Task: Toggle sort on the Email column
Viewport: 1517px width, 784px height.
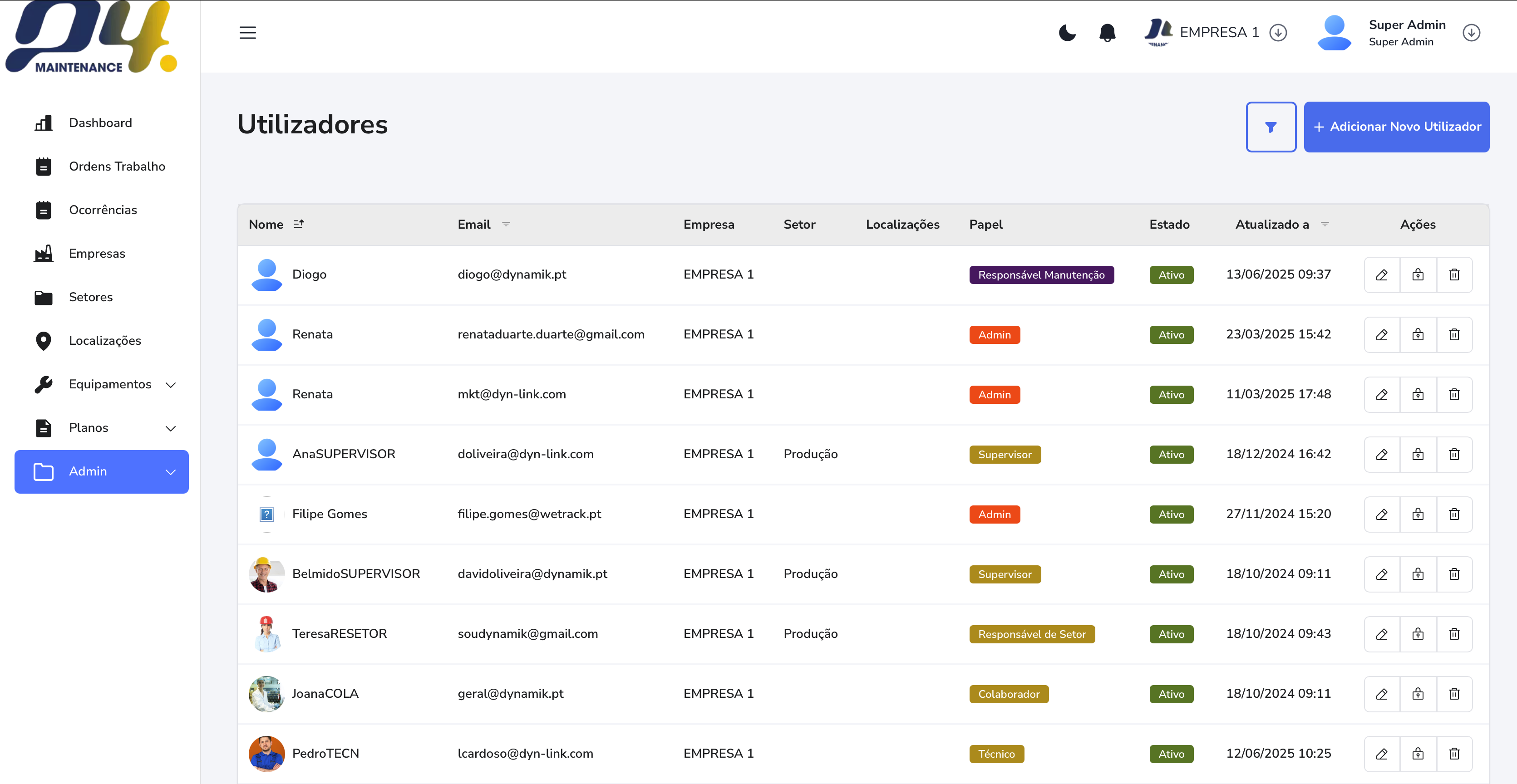Action: (506, 224)
